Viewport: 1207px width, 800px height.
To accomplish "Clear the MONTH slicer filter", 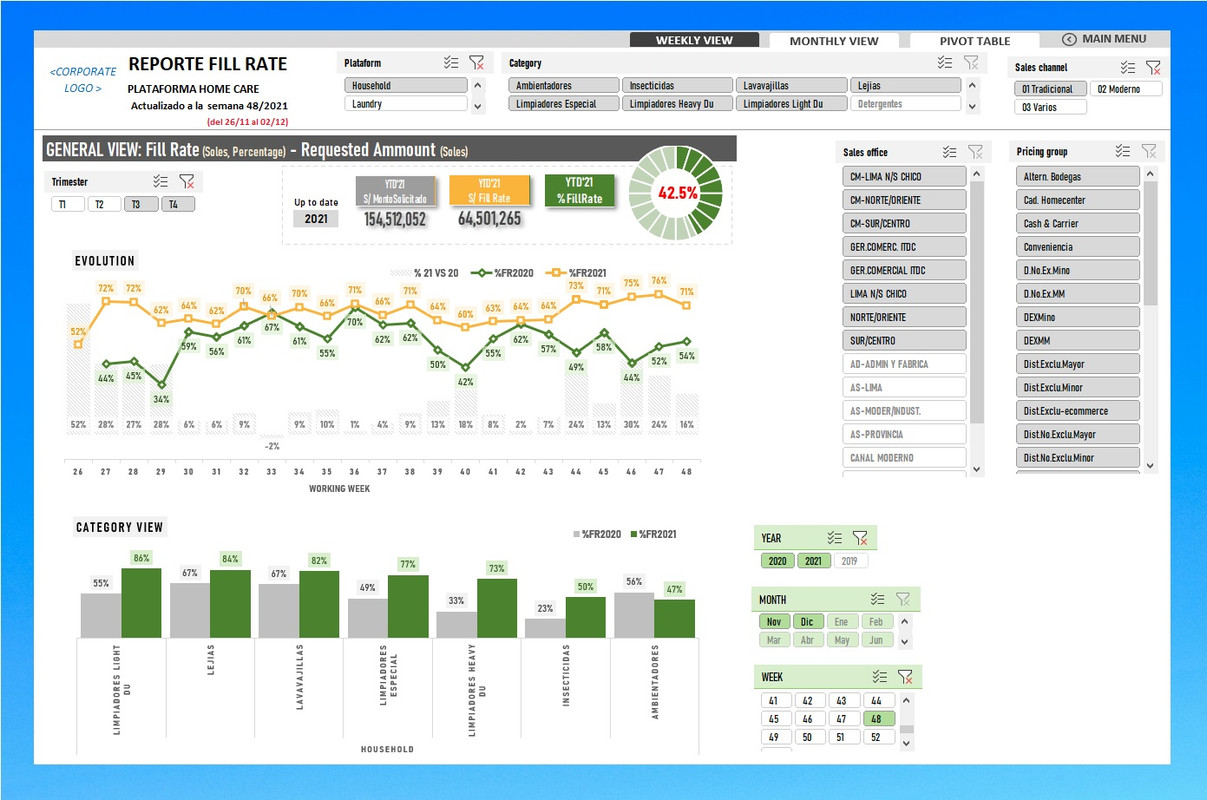I will [x=903, y=599].
